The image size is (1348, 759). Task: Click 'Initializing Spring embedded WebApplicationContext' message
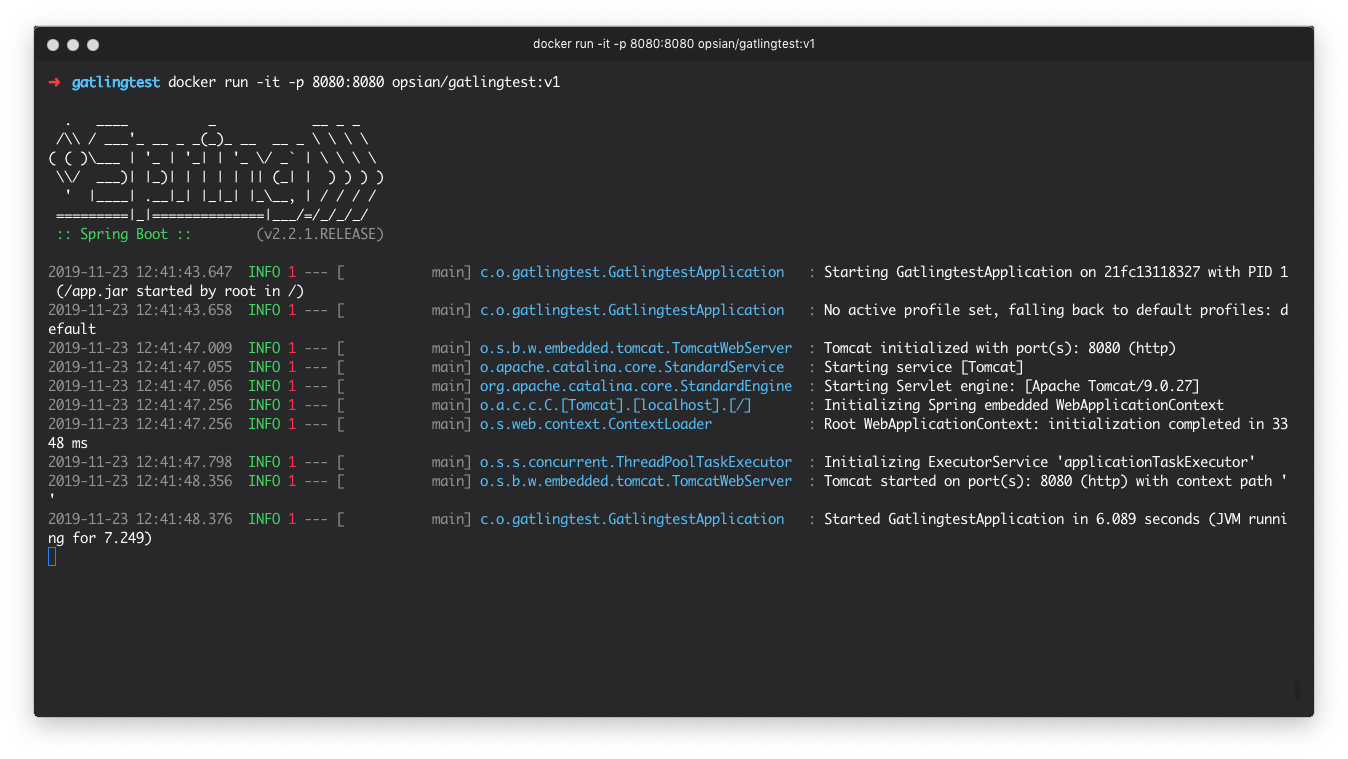pyautogui.click(x=1024, y=405)
